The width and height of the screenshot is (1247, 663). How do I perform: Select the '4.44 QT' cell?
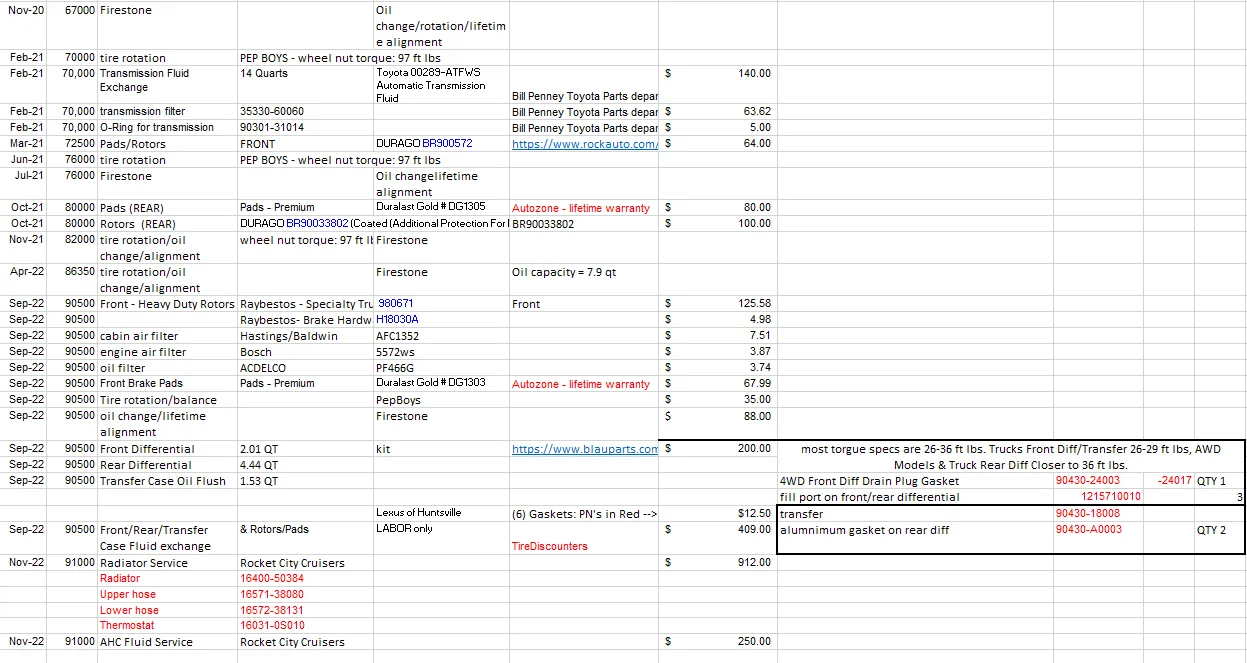(x=305, y=465)
